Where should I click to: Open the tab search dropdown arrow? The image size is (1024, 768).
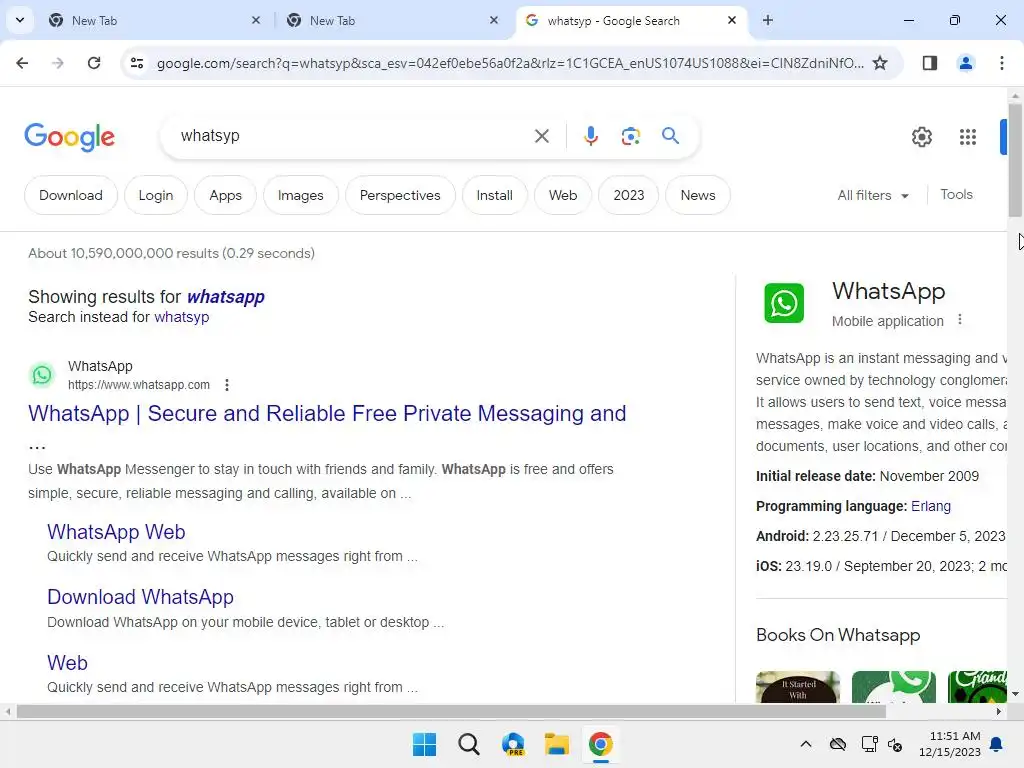(x=20, y=20)
